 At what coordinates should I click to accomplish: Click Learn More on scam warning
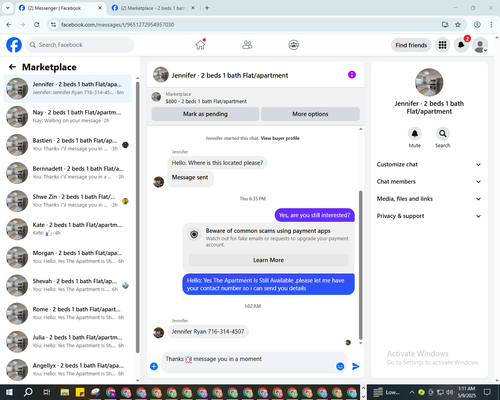[x=268, y=260]
